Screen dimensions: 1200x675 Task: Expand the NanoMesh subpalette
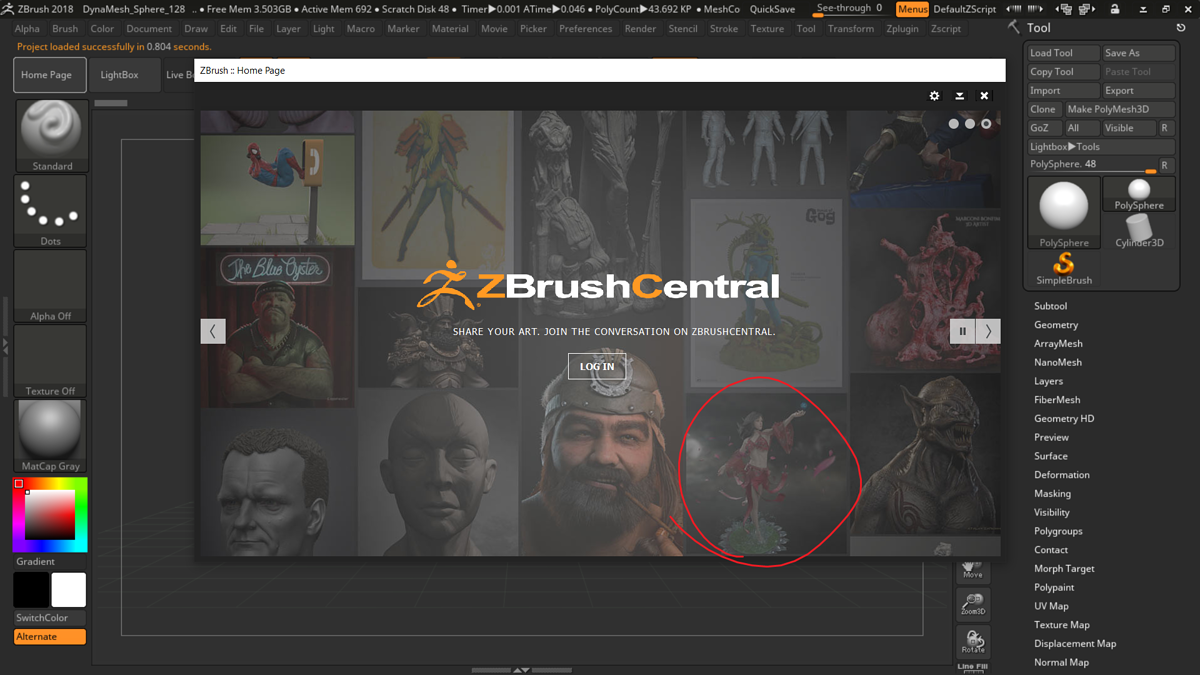coord(1058,363)
